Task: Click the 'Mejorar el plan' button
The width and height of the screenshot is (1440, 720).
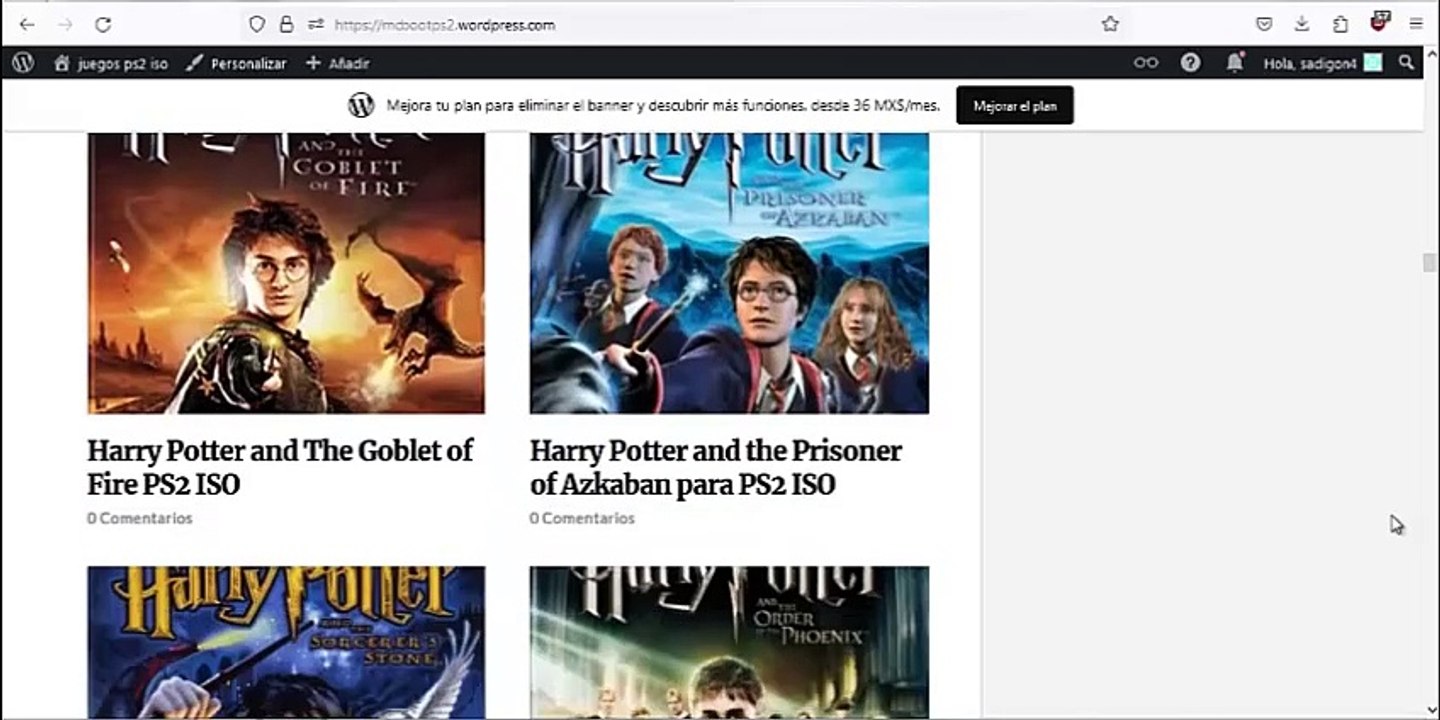Action: tap(1015, 105)
